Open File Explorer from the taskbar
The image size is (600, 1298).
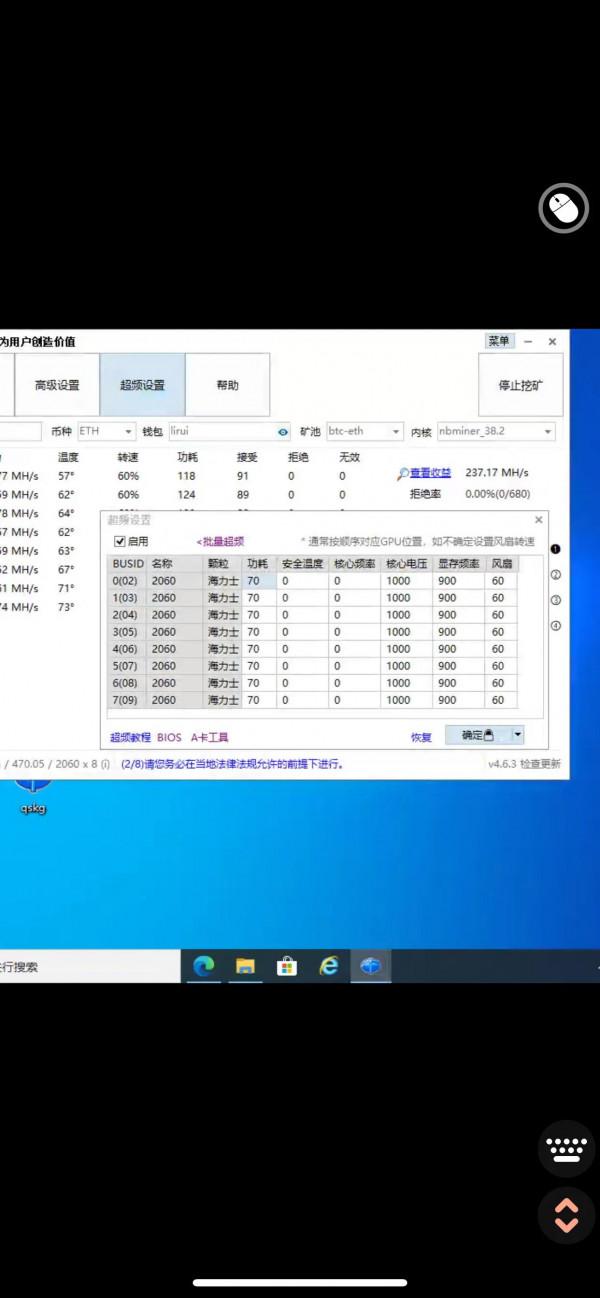click(x=246, y=966)
